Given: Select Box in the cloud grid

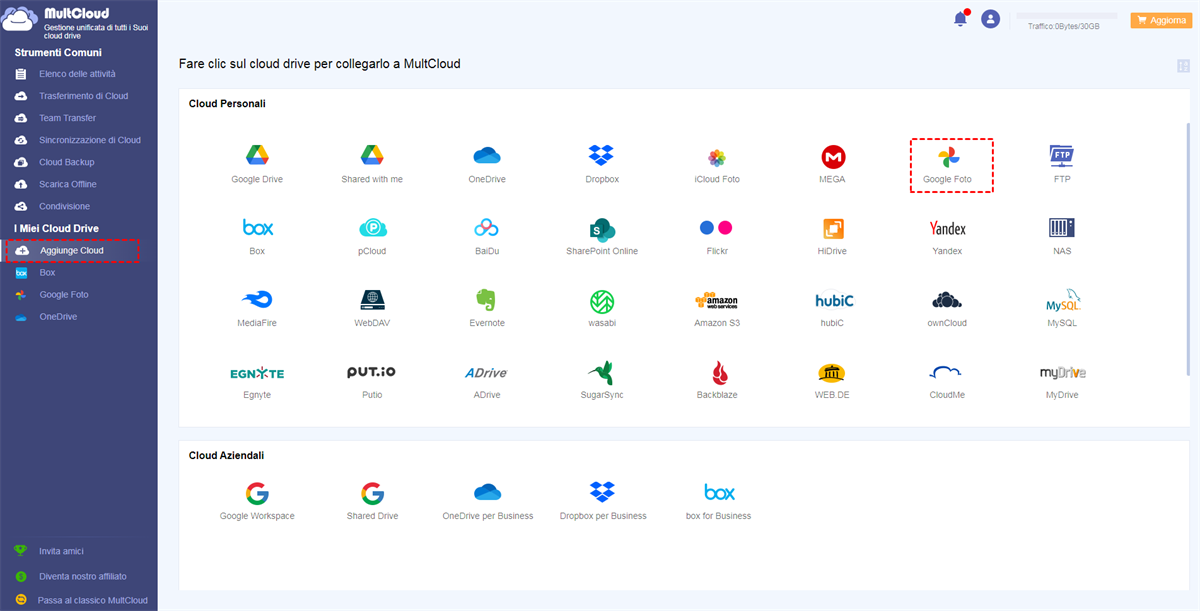Looking at the screenshot, I should click(x=257, y=237).
